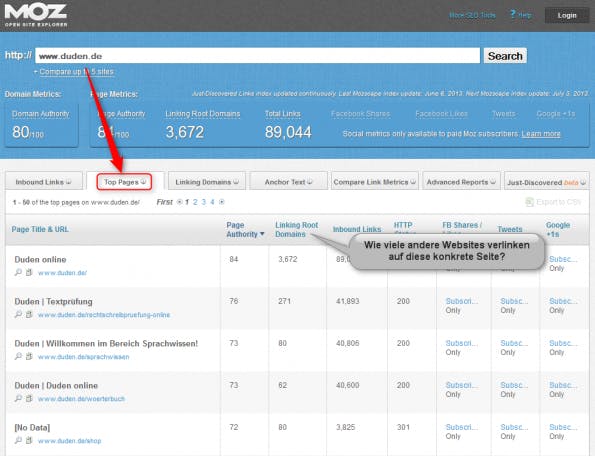Click magnifier icon under Duden online row
This screenshot has width=595, height=456.
(x=18, y=272)
